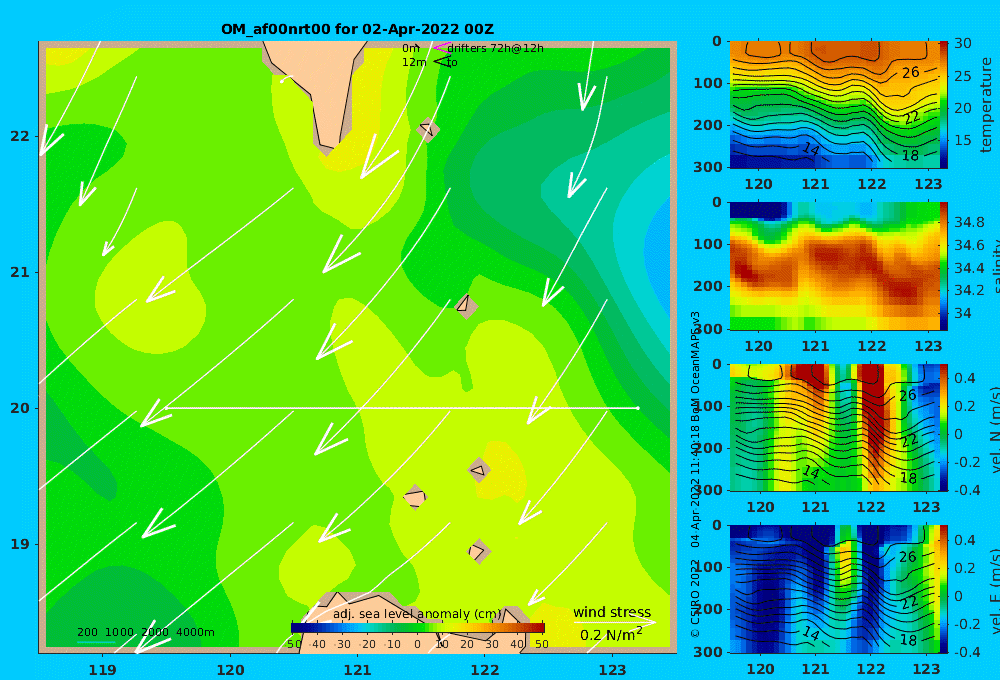Click the 'adj. sea level anomaly (cm)' label
Image resolution: width=1000 pixels, height=680 pixels.
click(417, 614)
